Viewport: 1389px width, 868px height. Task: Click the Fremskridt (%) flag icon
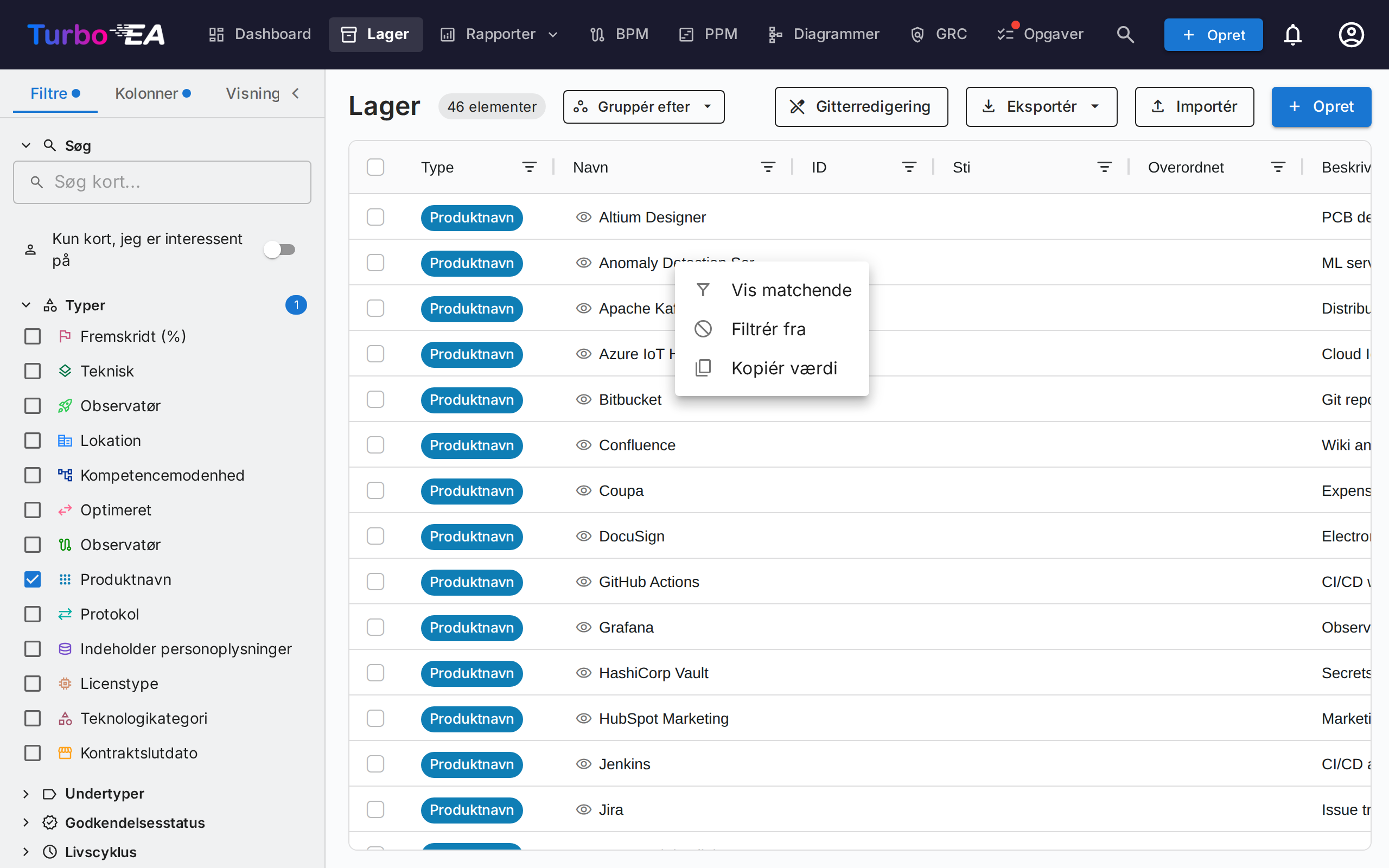coord(65,336)
